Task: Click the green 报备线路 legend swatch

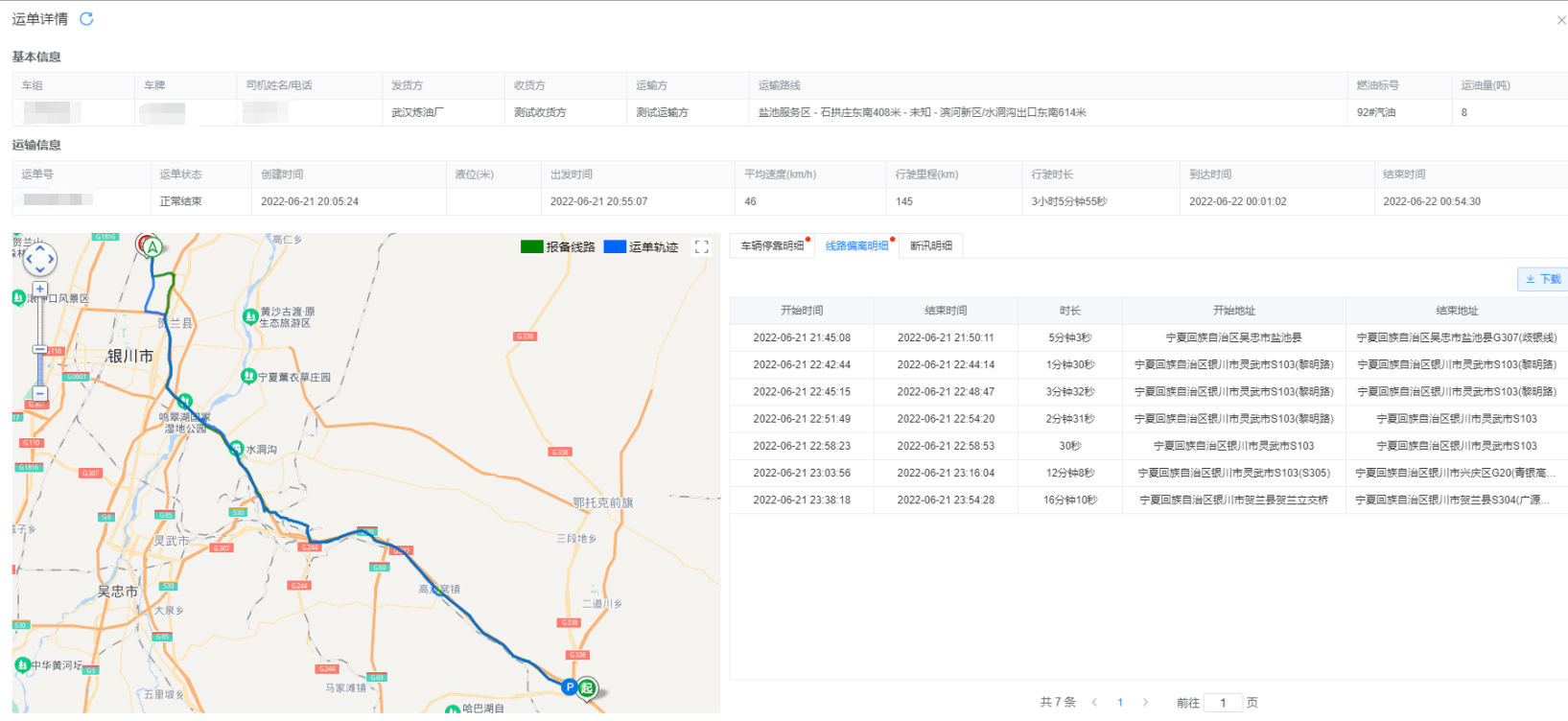Action: (x=531, y=247)
